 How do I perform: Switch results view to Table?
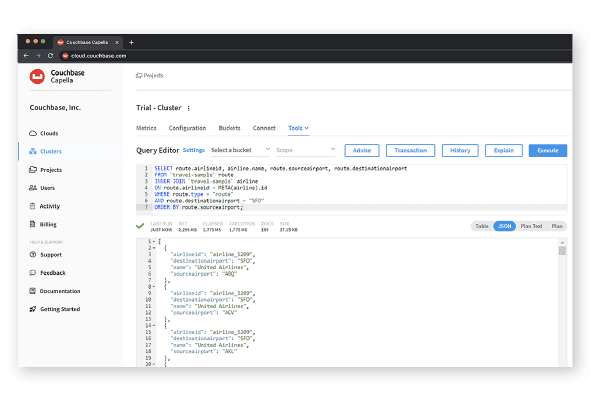coord(482,226)
